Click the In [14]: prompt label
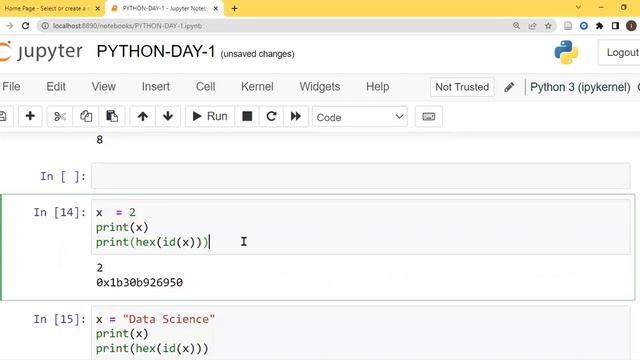The width and height of the screenshot is (640, 360). (60, 212)
